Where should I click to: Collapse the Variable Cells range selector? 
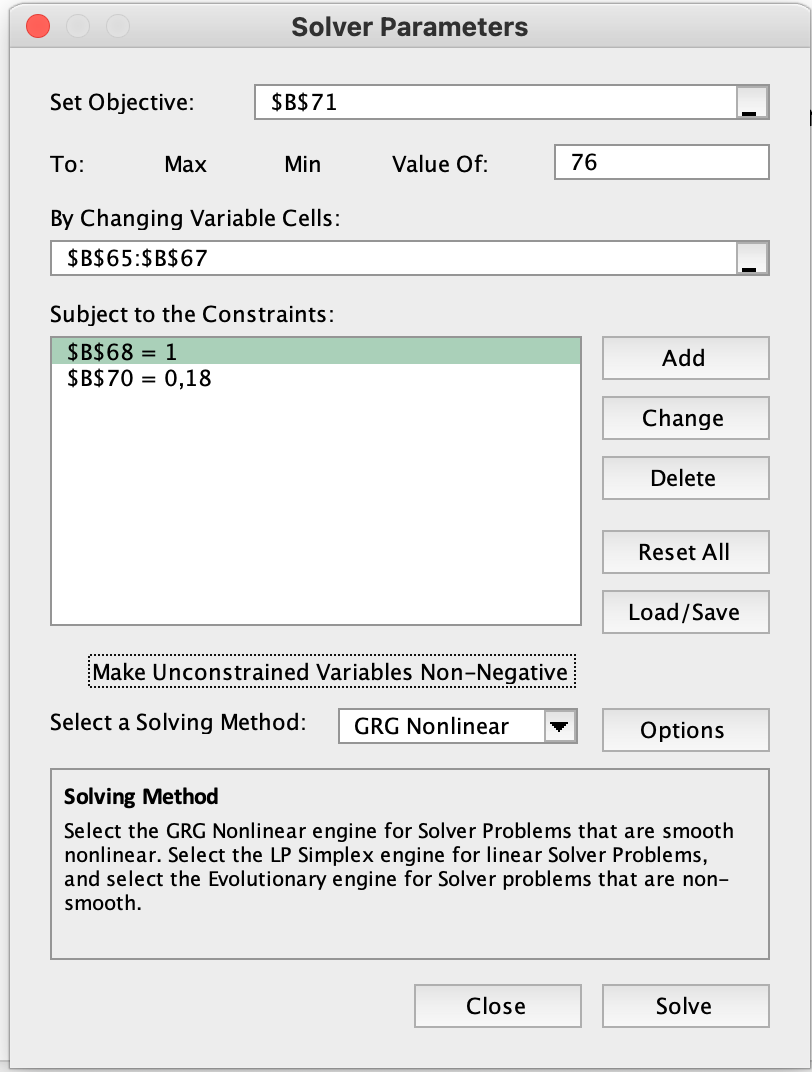(753, 258)
